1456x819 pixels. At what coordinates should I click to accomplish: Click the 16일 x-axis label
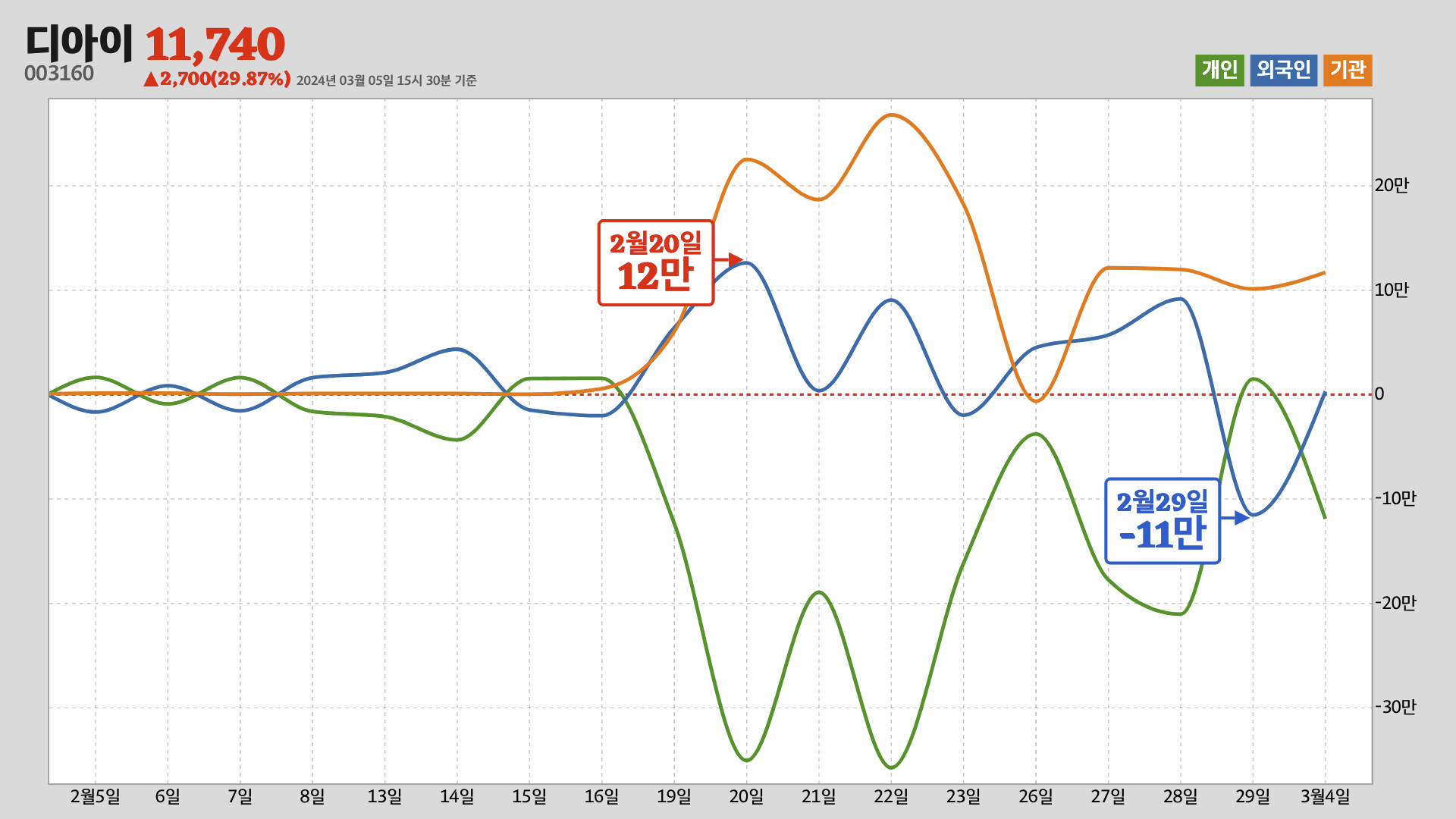602,797
